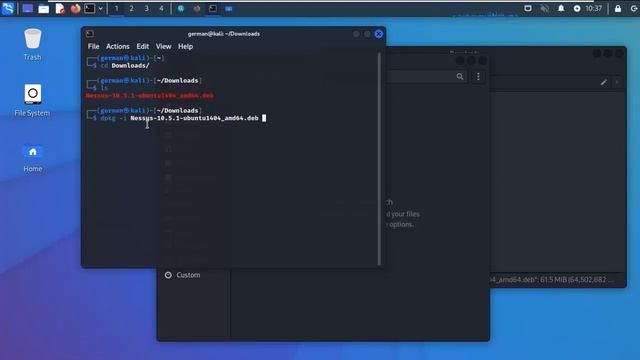Click the power manager tray icon

pos(577,8)
